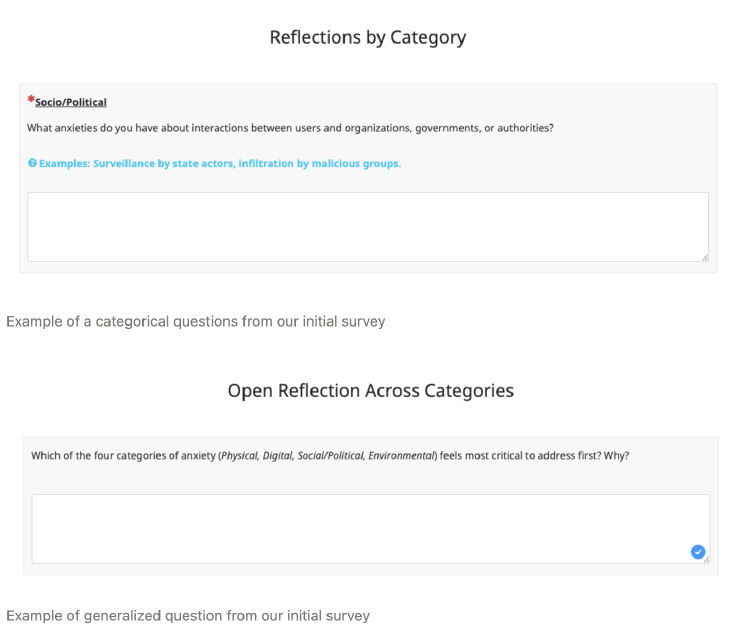Click the blue help icon beside Examples
The image size is (740, 632).
pyautogui.click(x=32, y=163)
